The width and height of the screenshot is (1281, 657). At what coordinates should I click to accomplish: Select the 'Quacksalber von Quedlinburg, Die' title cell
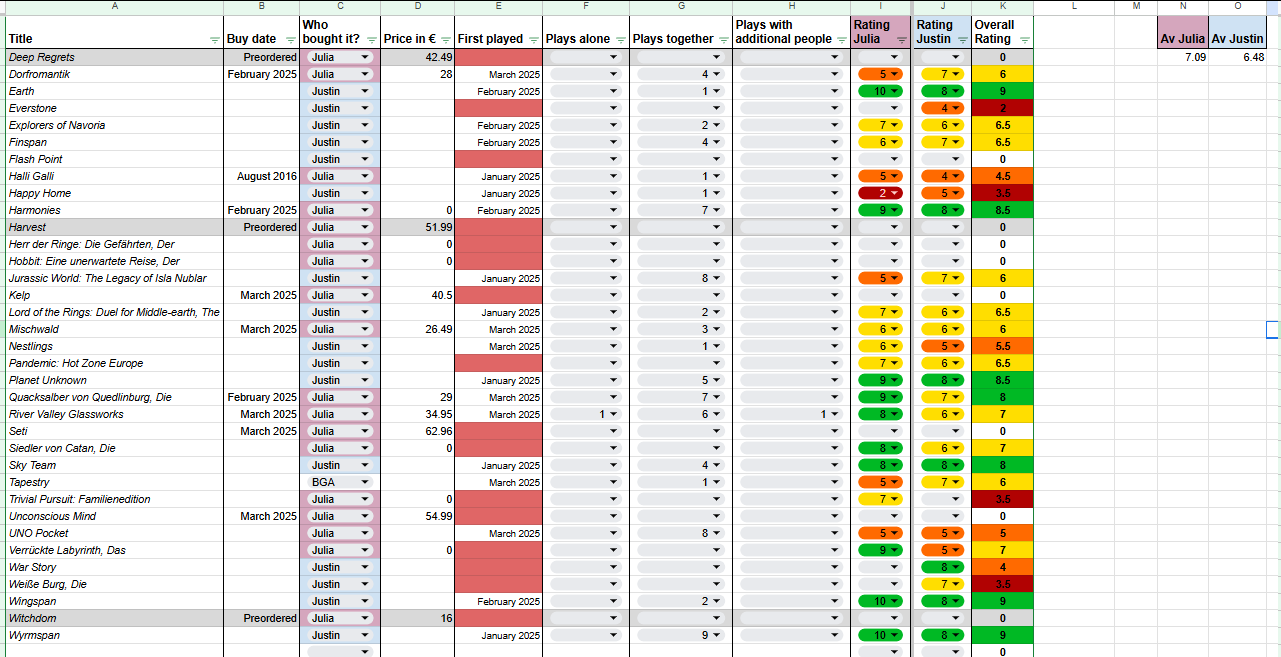(x=114, y=397)
